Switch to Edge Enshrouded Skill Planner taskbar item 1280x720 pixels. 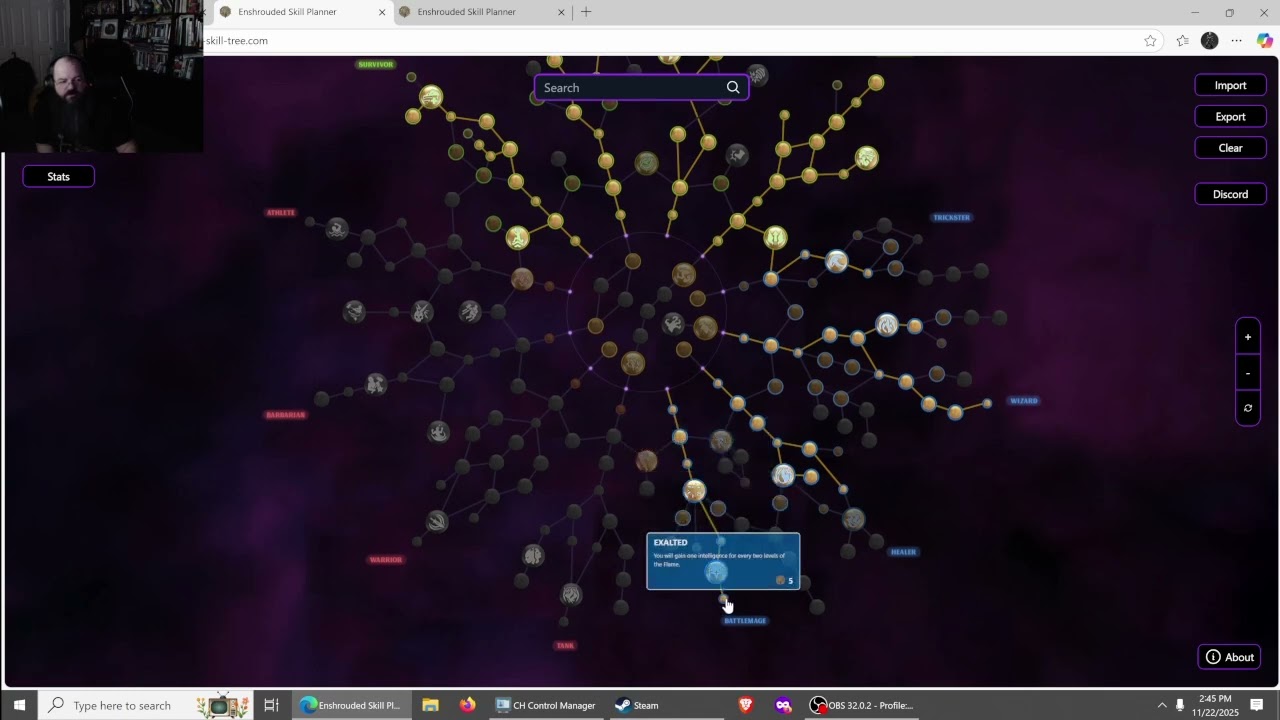pyautogui.click(x=351, y=705)
